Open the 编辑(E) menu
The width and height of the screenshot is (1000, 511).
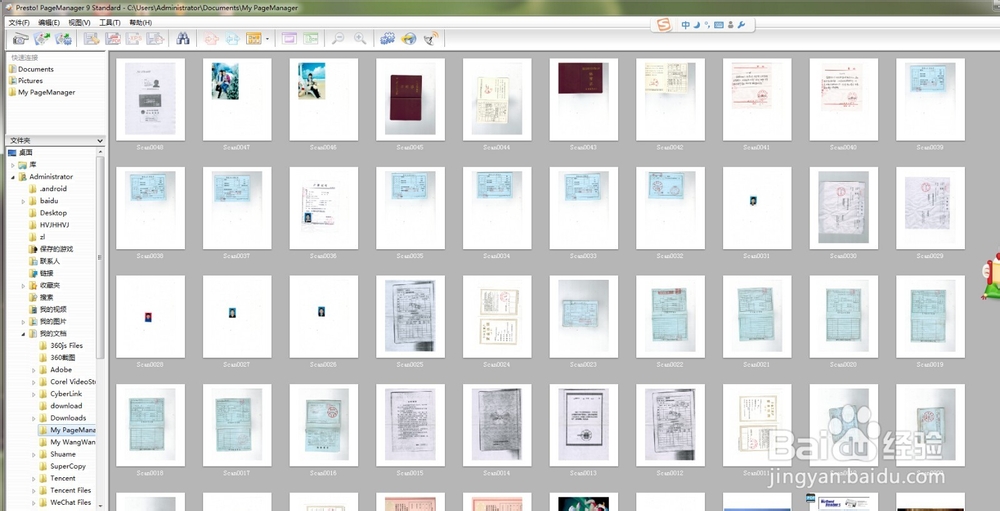pos(49,22)
